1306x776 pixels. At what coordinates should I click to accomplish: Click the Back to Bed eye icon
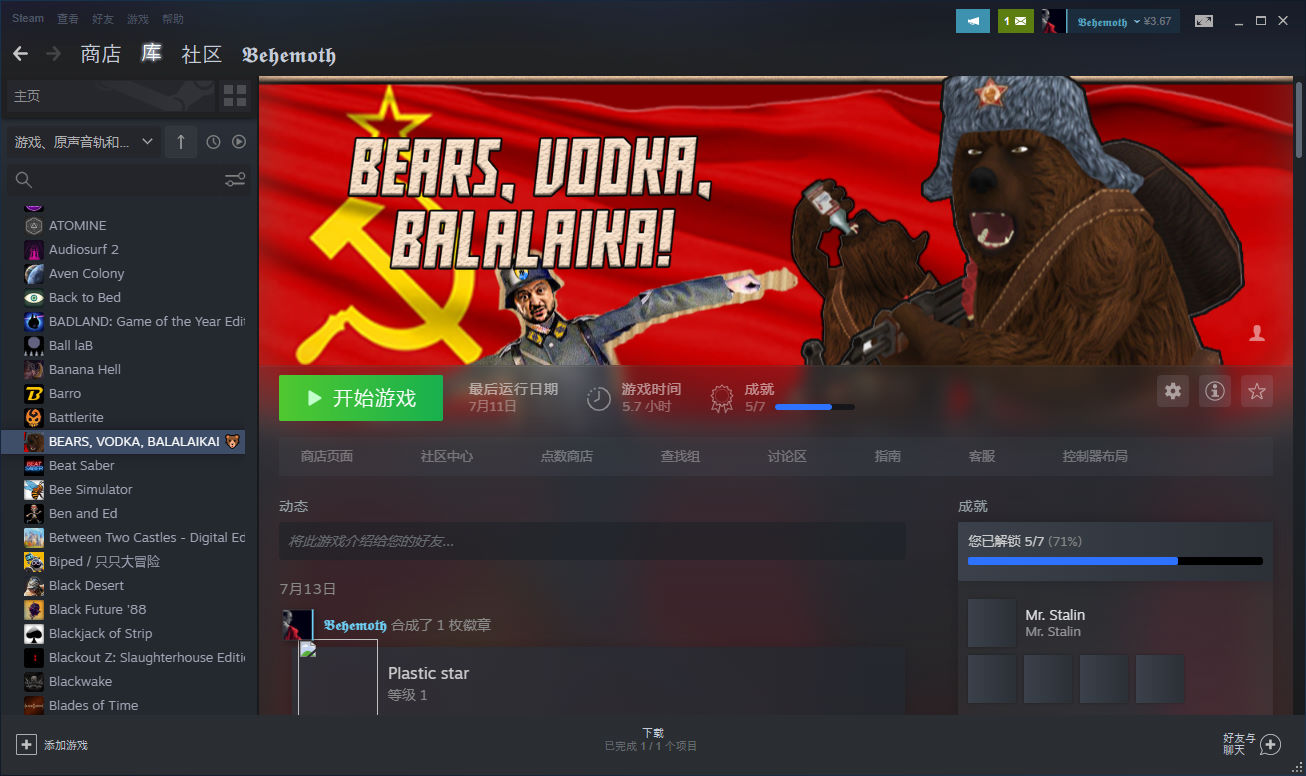coord(34,297)
